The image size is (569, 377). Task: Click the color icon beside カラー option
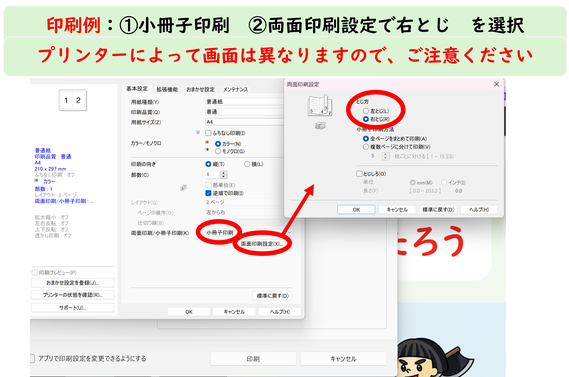[x=208, y=142]
